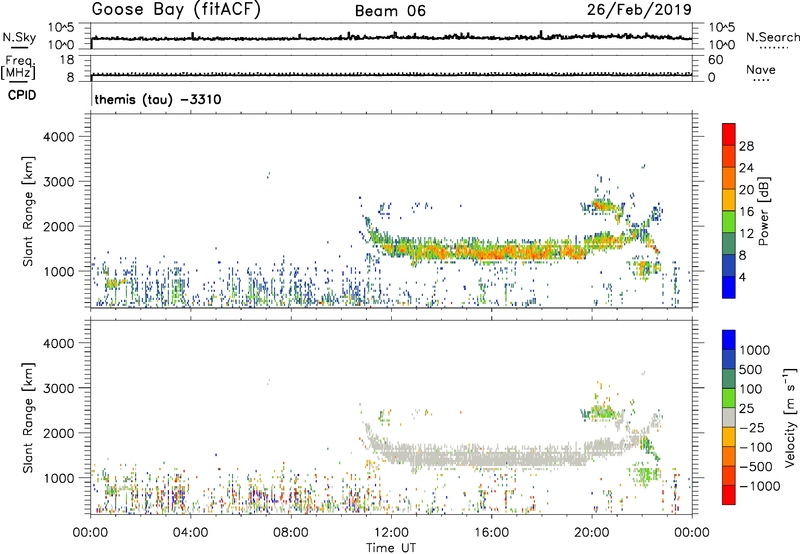This screenshot has height=554, width=800.
Task: Click the '28' Power colorbar label
Action: click(x=746, y=146)
